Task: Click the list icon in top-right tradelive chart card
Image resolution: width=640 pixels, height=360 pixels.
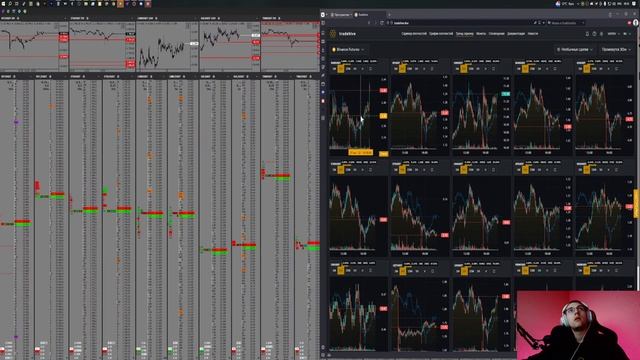Action: tap(616, 69)
